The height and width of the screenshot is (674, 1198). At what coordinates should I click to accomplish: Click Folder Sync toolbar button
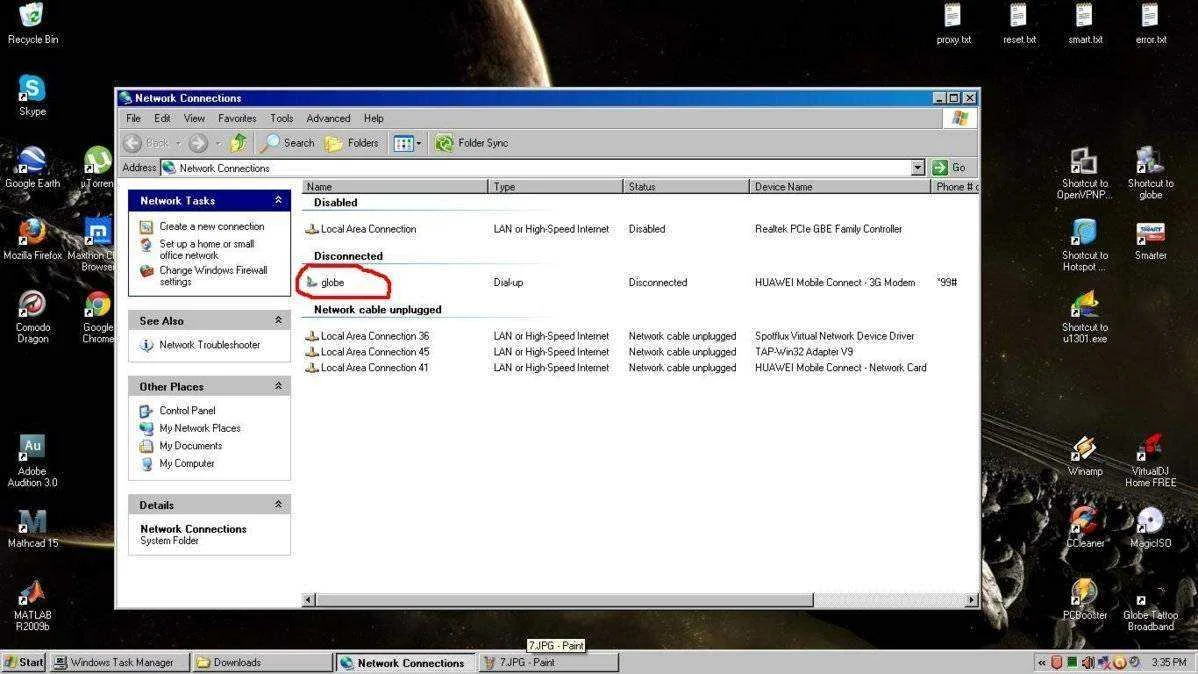coord(471,143)
